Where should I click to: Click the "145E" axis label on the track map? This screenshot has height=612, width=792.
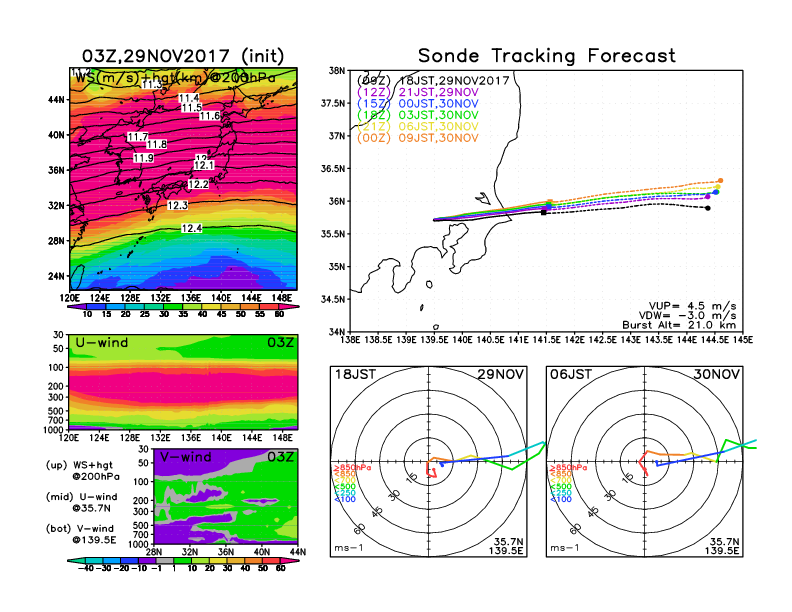click(x=743, y=340)
